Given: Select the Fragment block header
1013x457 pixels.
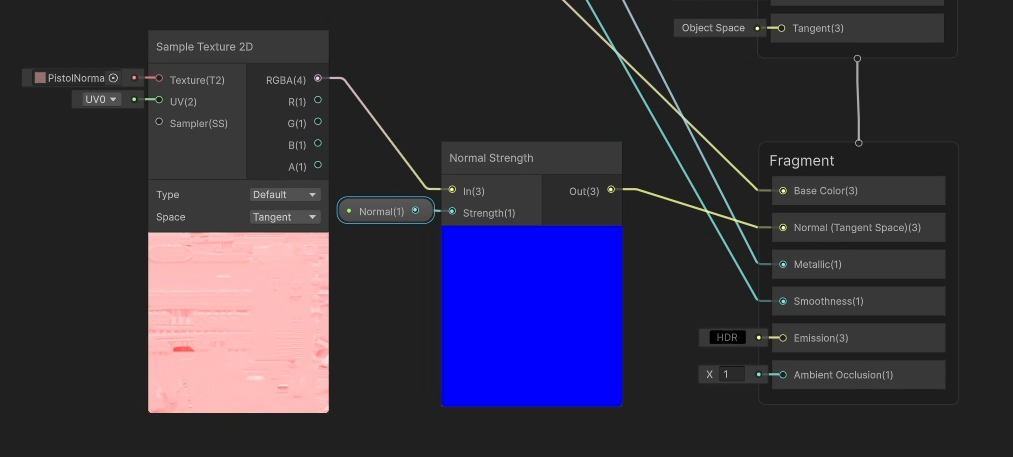Looking at the screenshot, I should 802,161.
